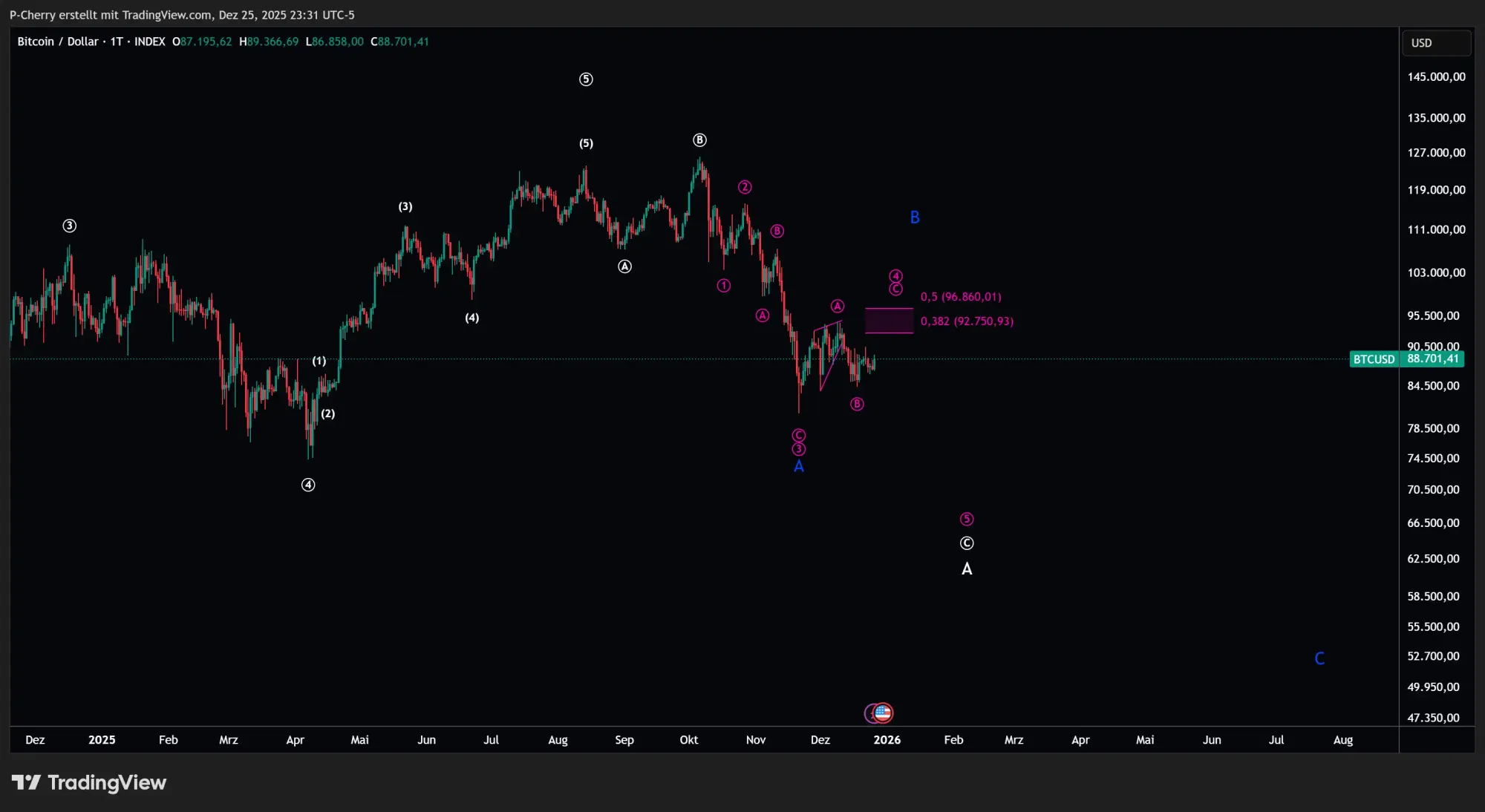Image resolution: width=1485 pixels, height=812 pixels.
Task: Click the 2026 label on the time axis
Action: (x=888, y=740)
